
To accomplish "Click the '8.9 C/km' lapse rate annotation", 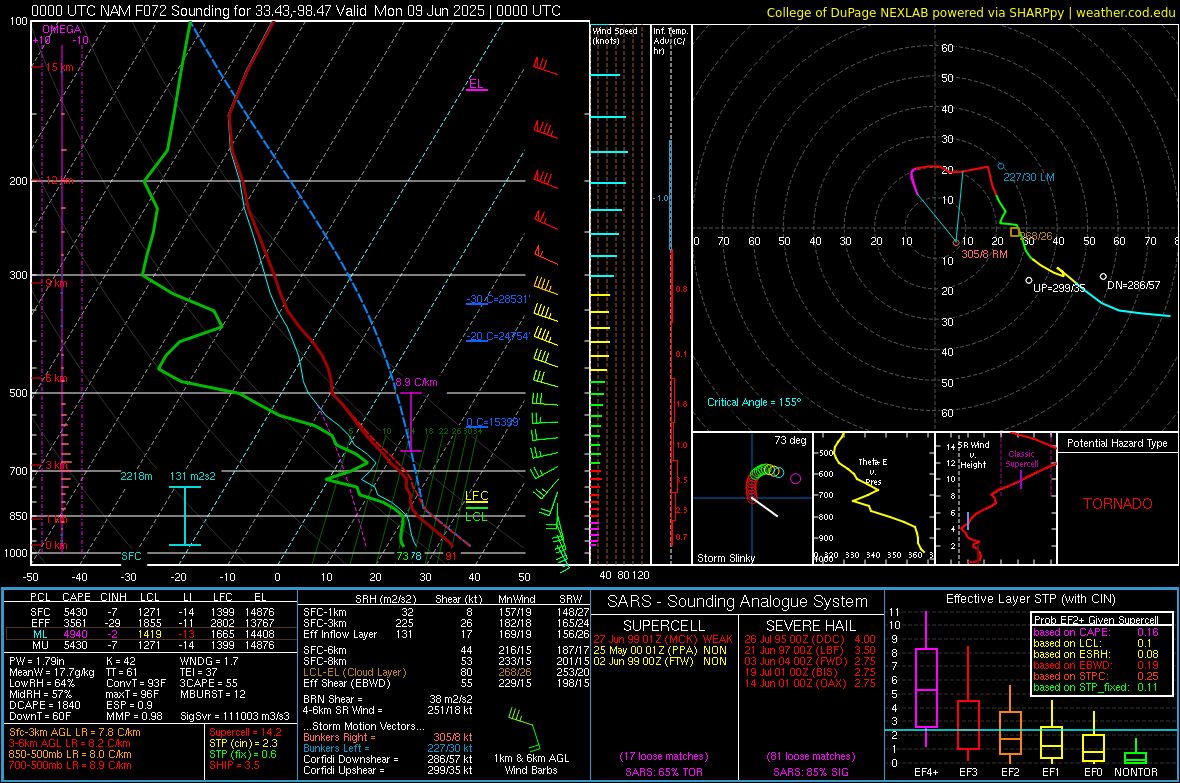I will (x=416, y=382).
